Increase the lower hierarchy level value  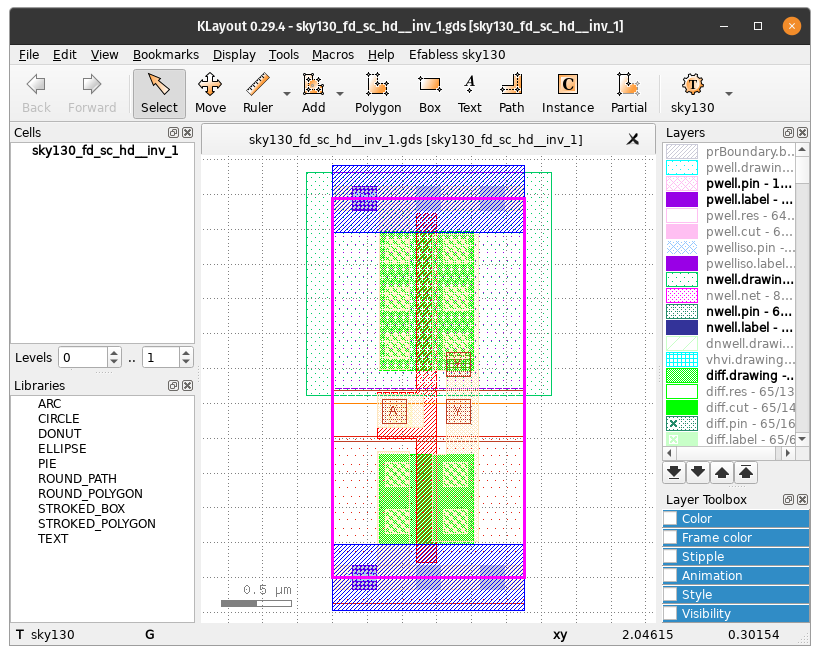click(114, 353)
